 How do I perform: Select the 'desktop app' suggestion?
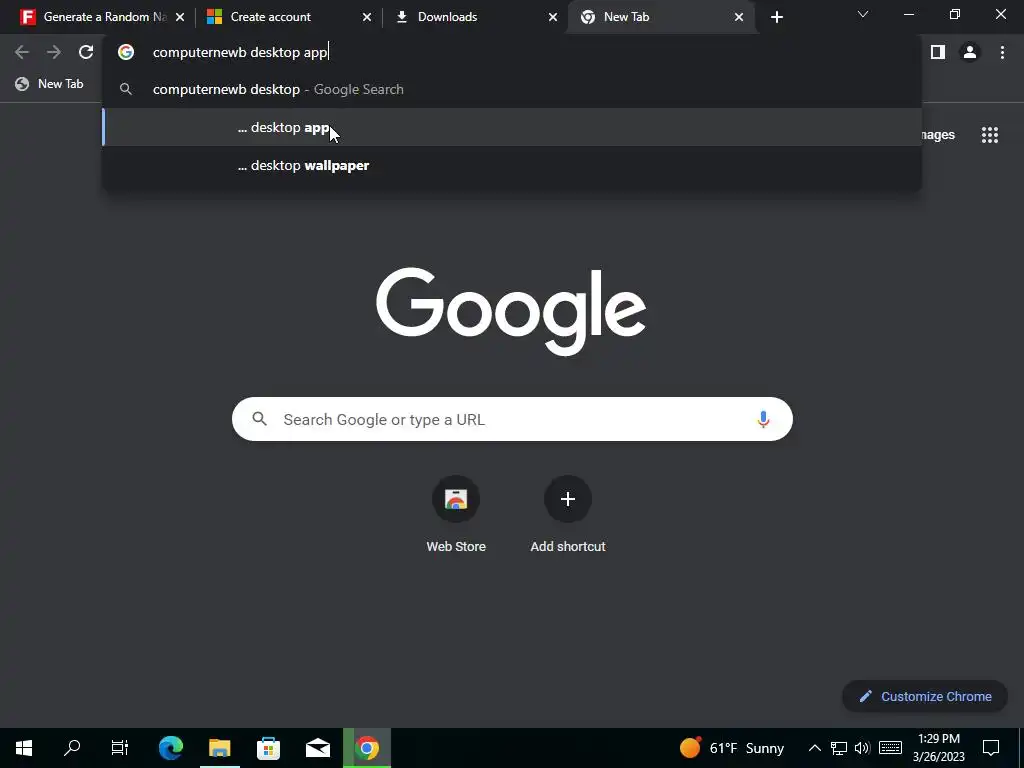pyautogui.click(x=512, y=127)
